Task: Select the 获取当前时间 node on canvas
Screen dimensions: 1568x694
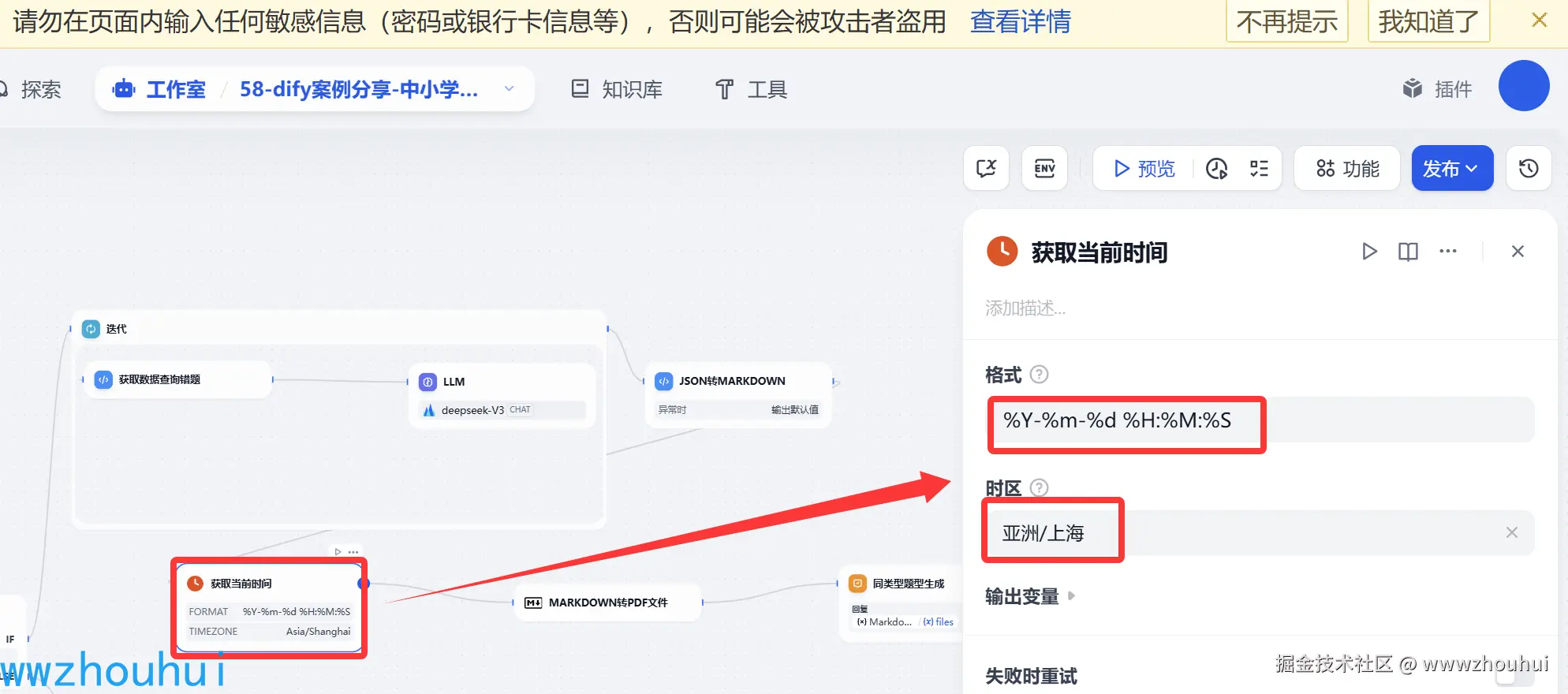Action: [269, 608]
